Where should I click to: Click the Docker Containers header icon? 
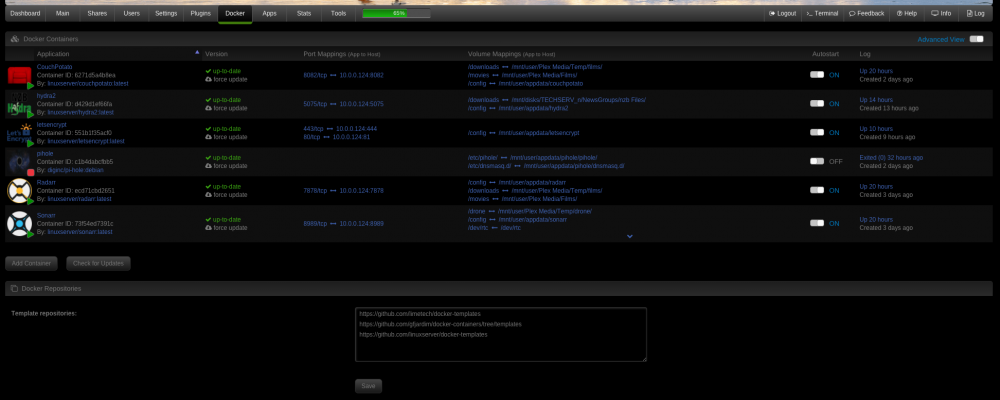(x=15, y=39)
